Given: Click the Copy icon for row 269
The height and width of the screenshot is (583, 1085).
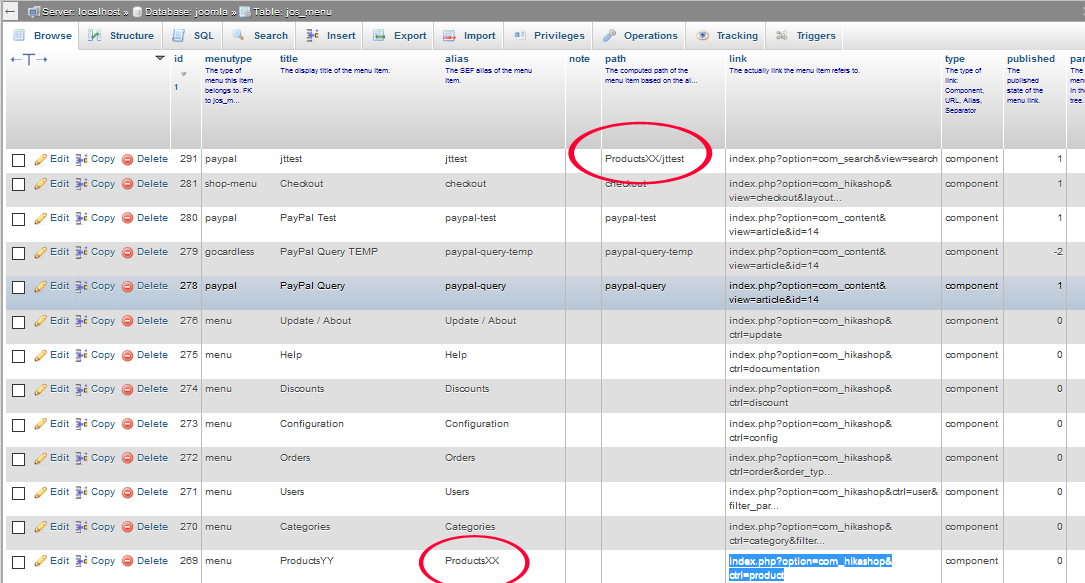Looking at the screenshot, I should [82, 561].
